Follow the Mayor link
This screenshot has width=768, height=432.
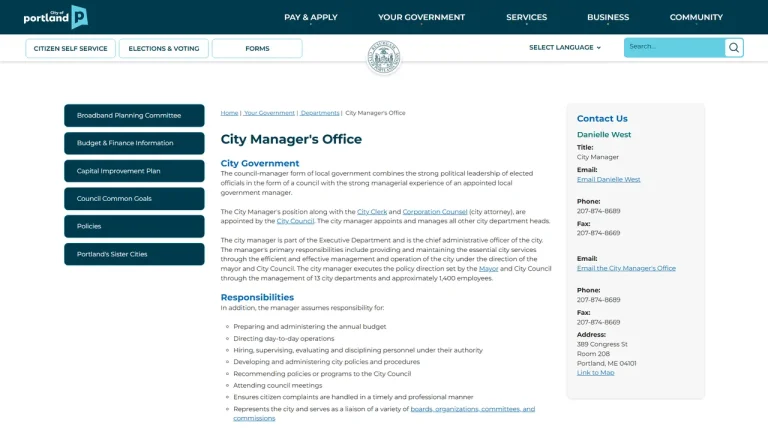click(x=488, y=268)
